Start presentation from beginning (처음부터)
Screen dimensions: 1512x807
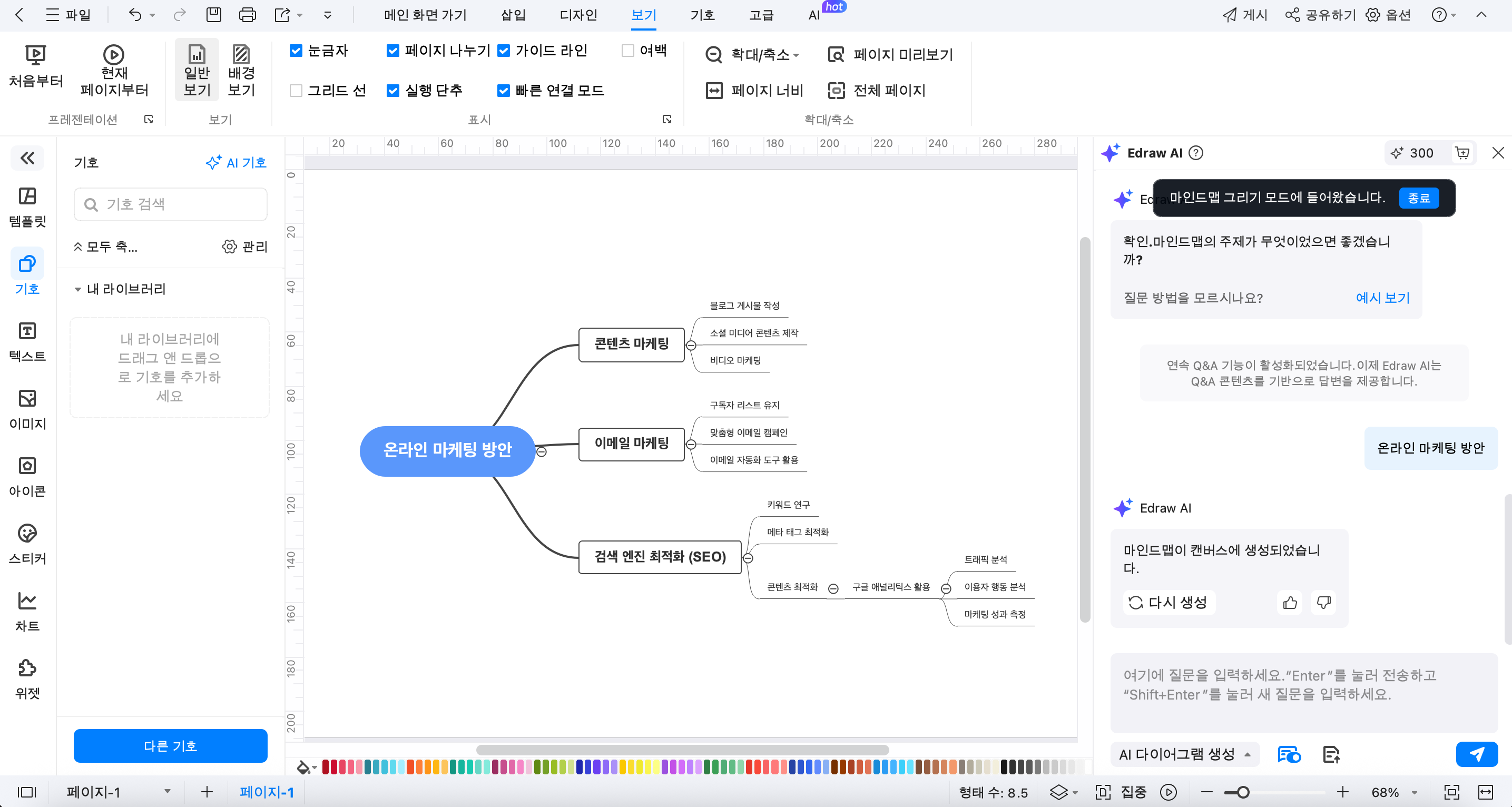pyautogui.click(x=36, y=66)
